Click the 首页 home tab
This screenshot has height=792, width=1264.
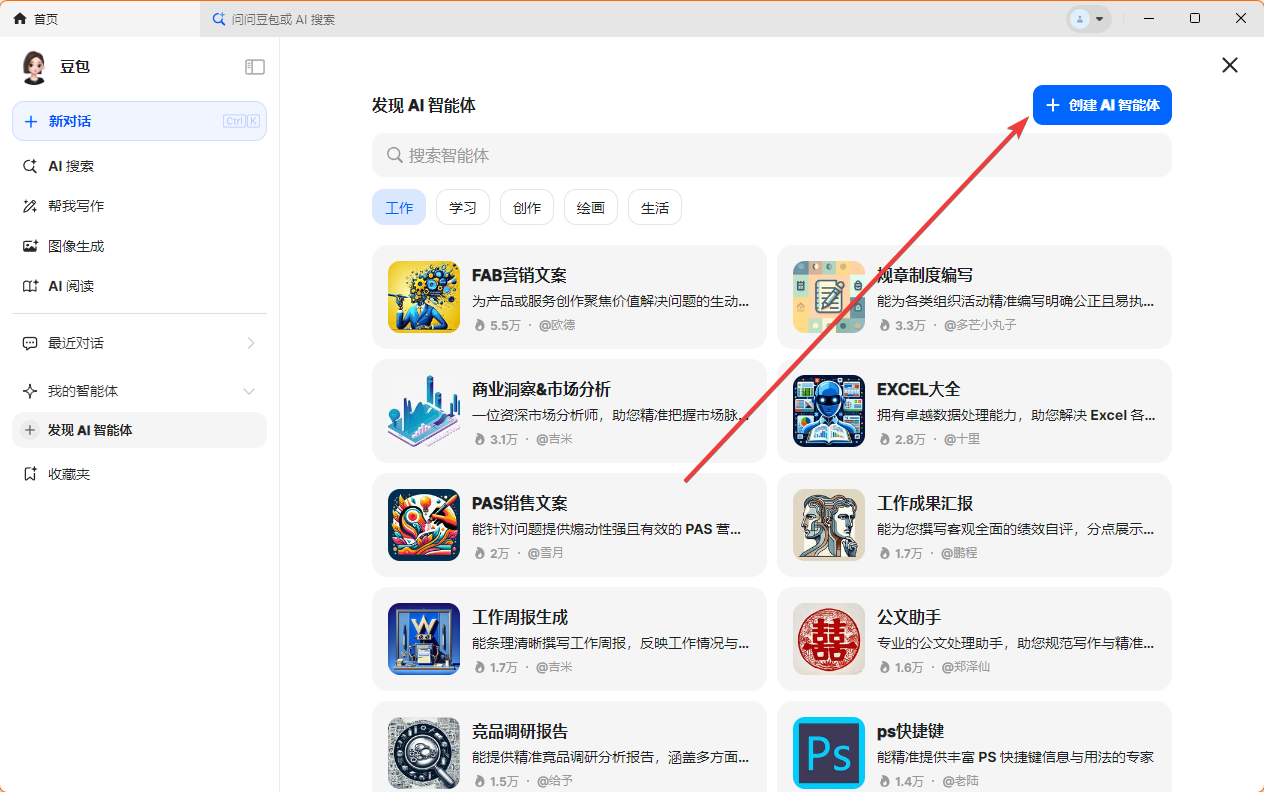click(100, 19)
